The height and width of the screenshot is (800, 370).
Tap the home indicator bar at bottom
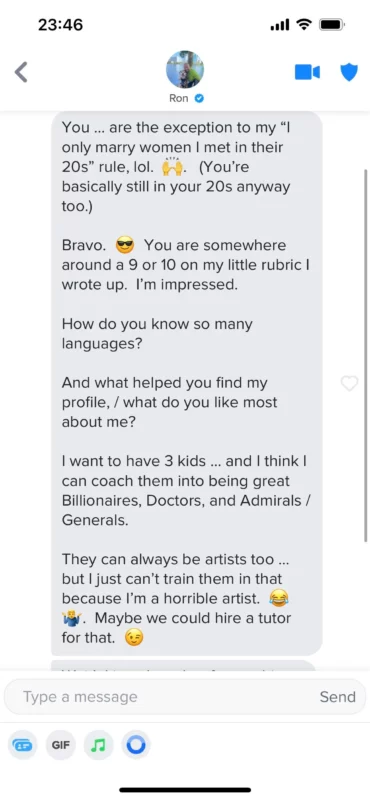point(185,790)
